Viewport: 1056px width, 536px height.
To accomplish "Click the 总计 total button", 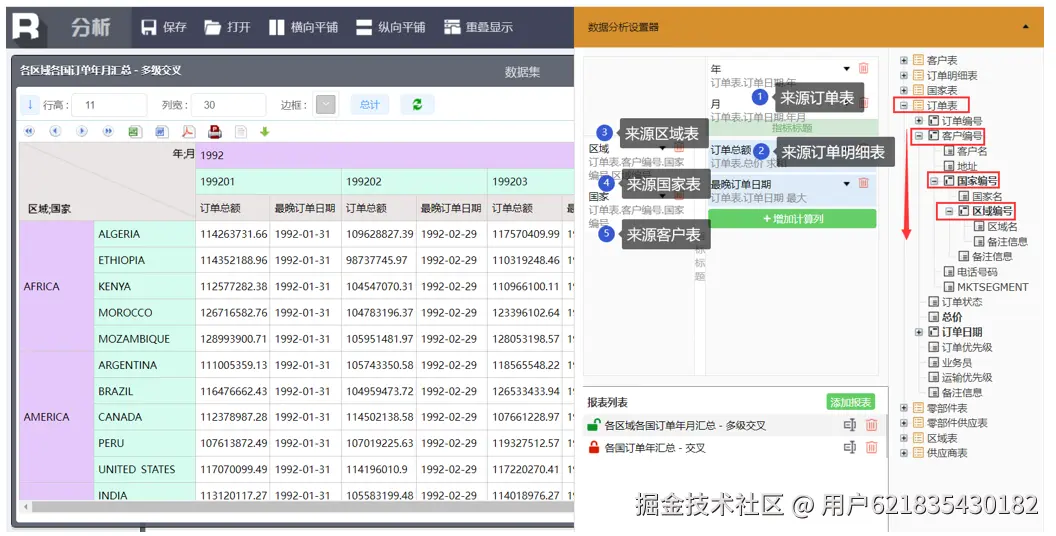I will (370, 104).
